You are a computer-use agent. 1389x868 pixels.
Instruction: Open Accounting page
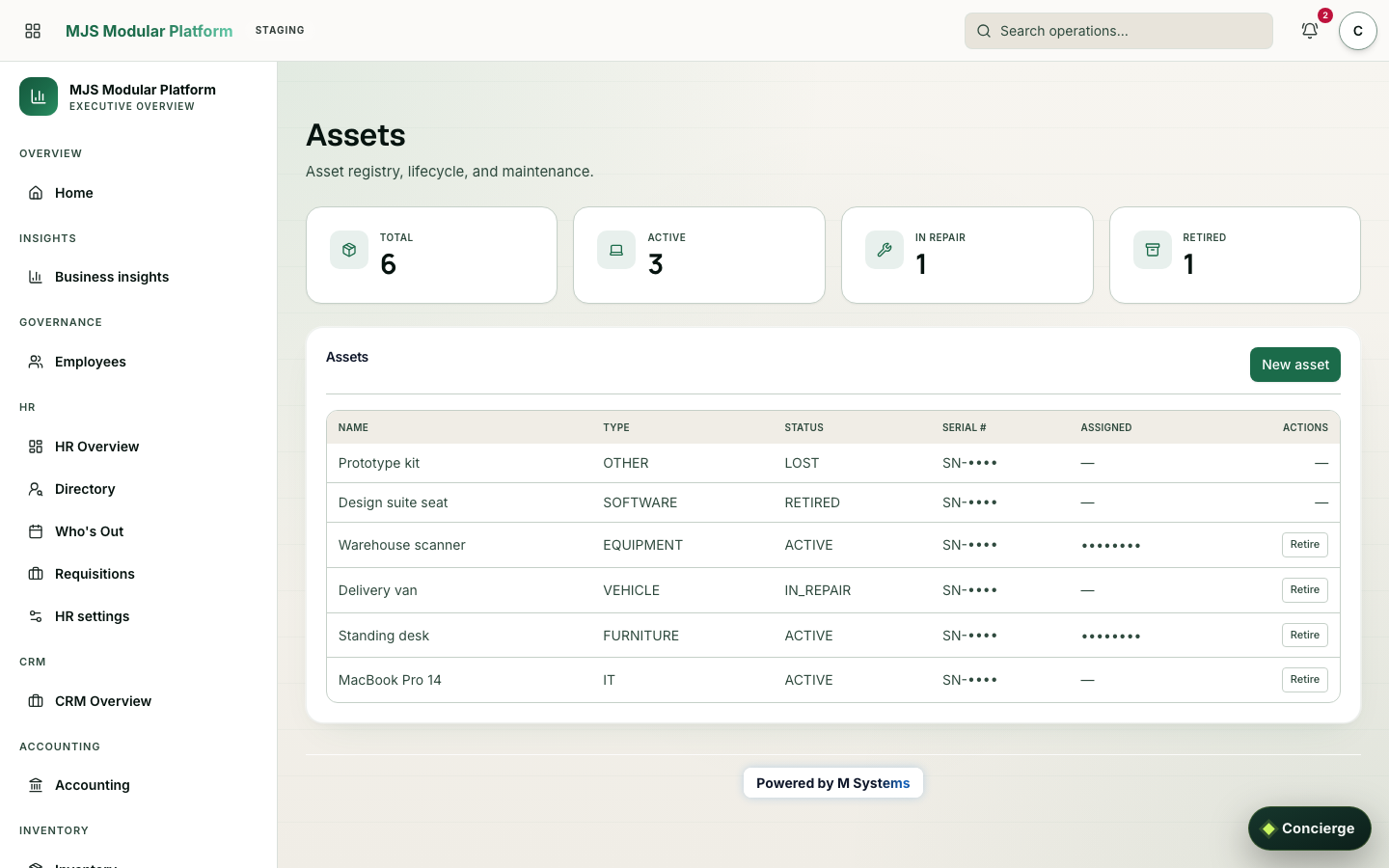[138, 785]
